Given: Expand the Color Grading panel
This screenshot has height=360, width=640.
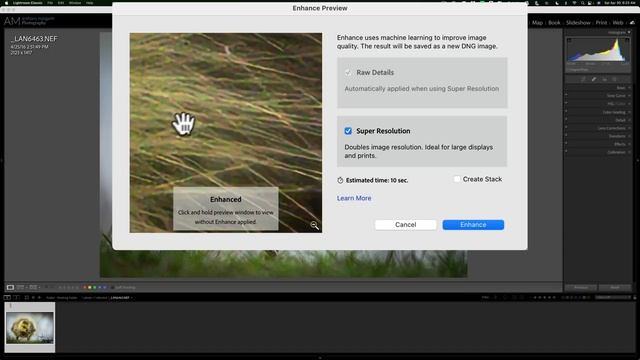Looking at the screenshot, I should pyautogui.click(x=614, y=112).
